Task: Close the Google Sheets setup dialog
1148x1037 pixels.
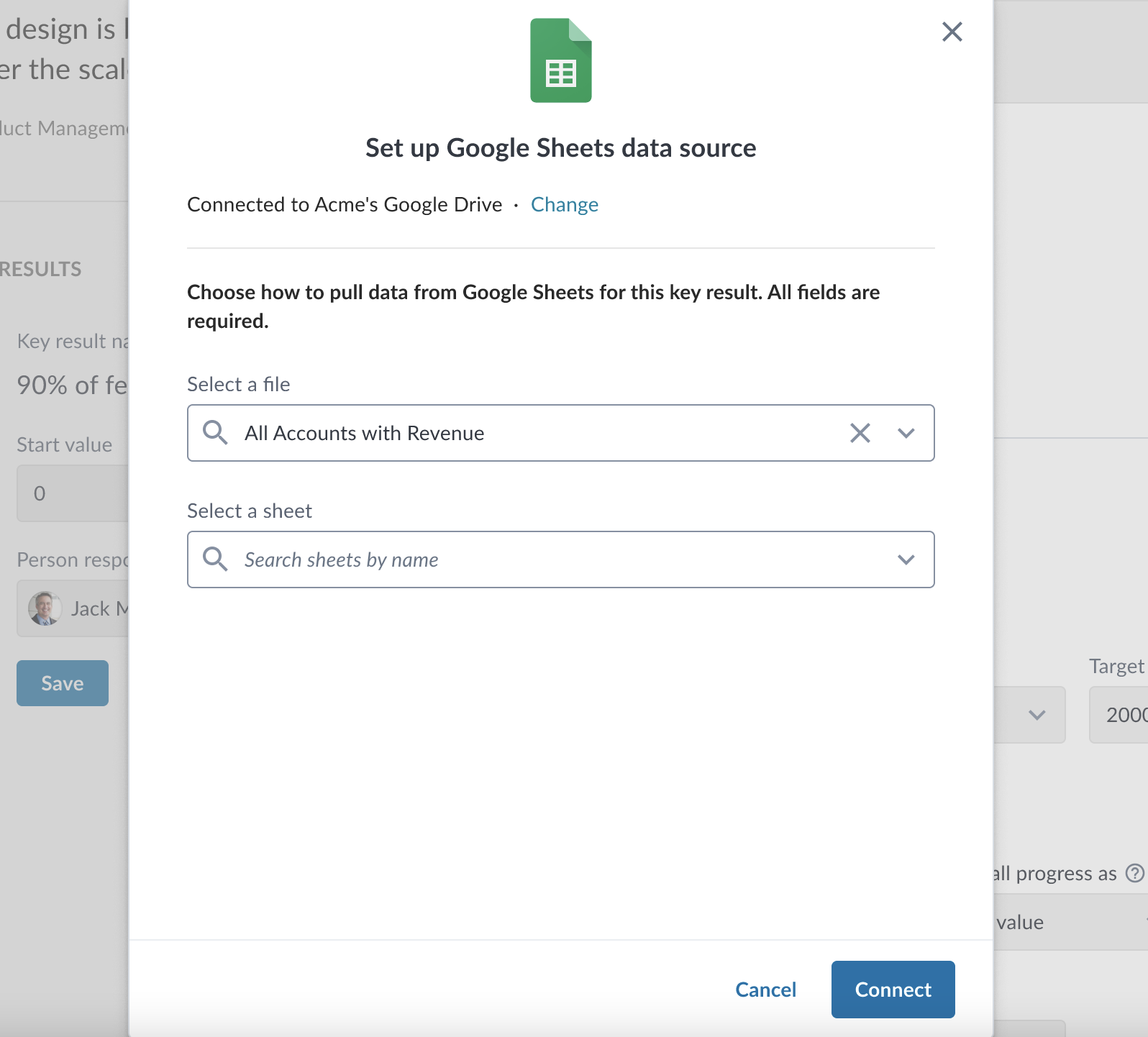Action: (x=952, y=32)
